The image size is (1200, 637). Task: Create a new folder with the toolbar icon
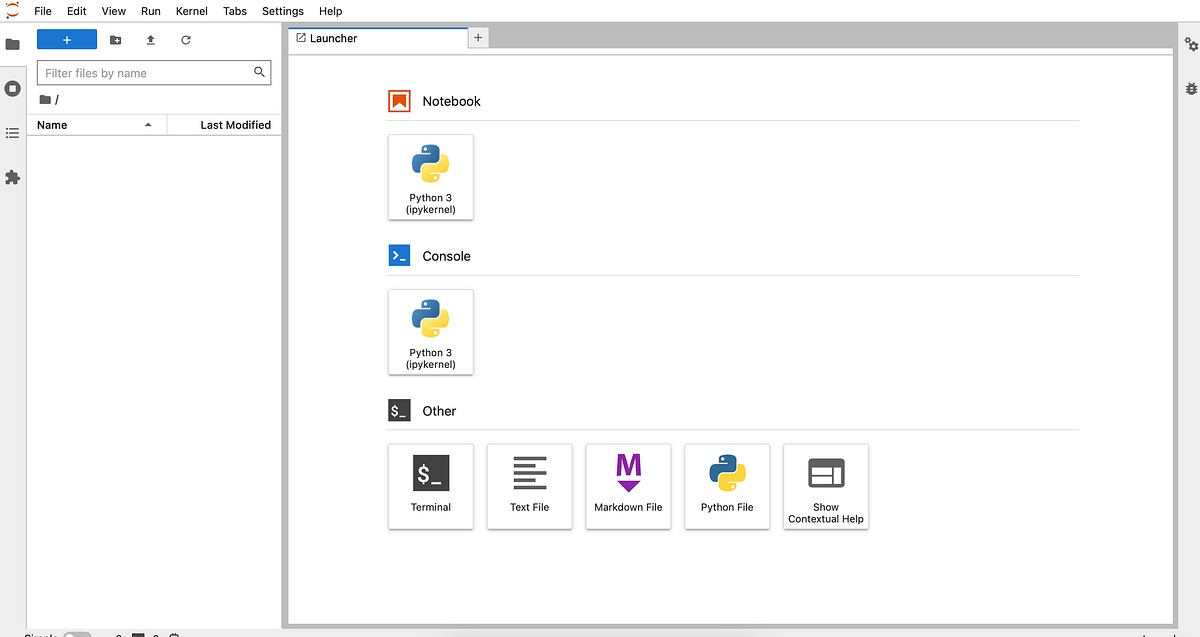point(116,40)
